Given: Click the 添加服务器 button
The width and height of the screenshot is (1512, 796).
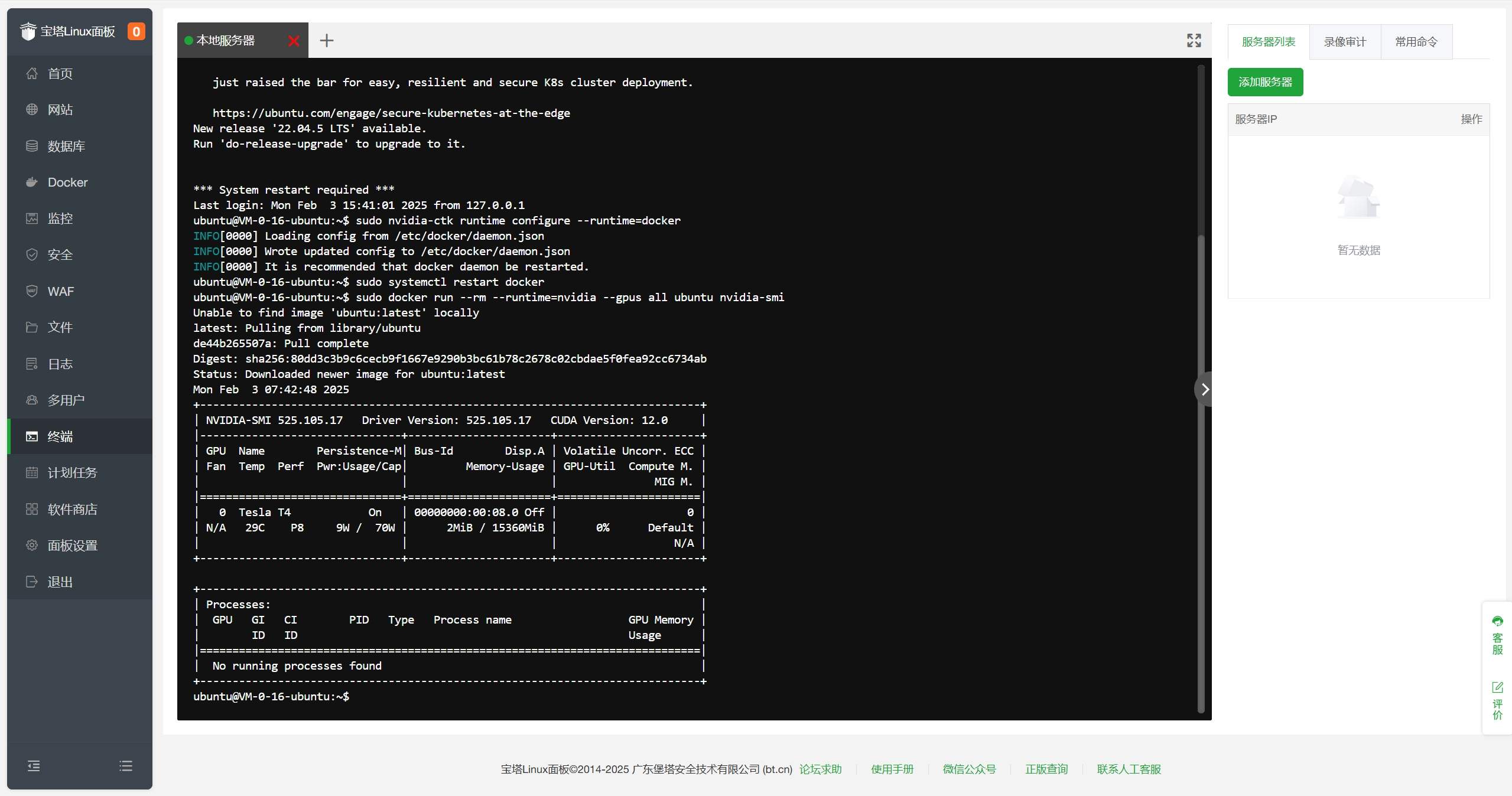Looking at the screenshot, I should (x=1265, y=82).
